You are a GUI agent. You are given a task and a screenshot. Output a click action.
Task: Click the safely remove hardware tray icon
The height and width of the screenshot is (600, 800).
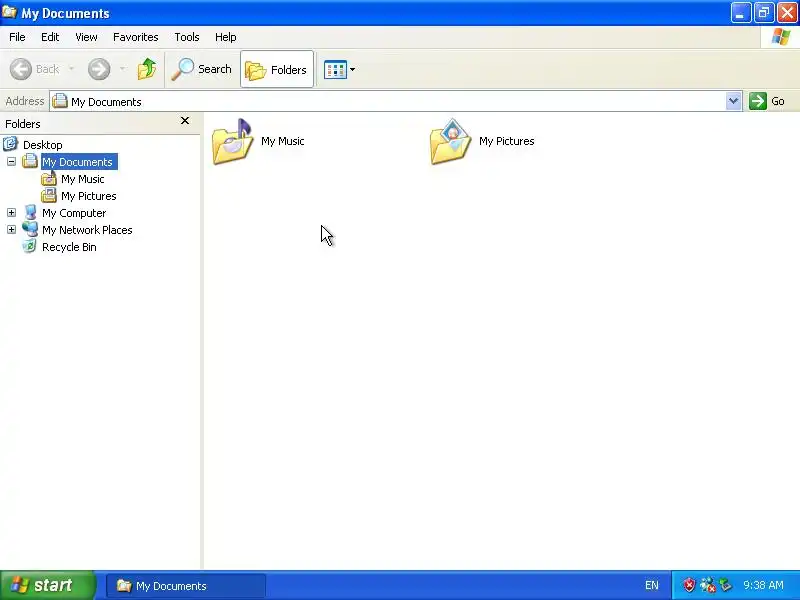click(x=725, y=585)
